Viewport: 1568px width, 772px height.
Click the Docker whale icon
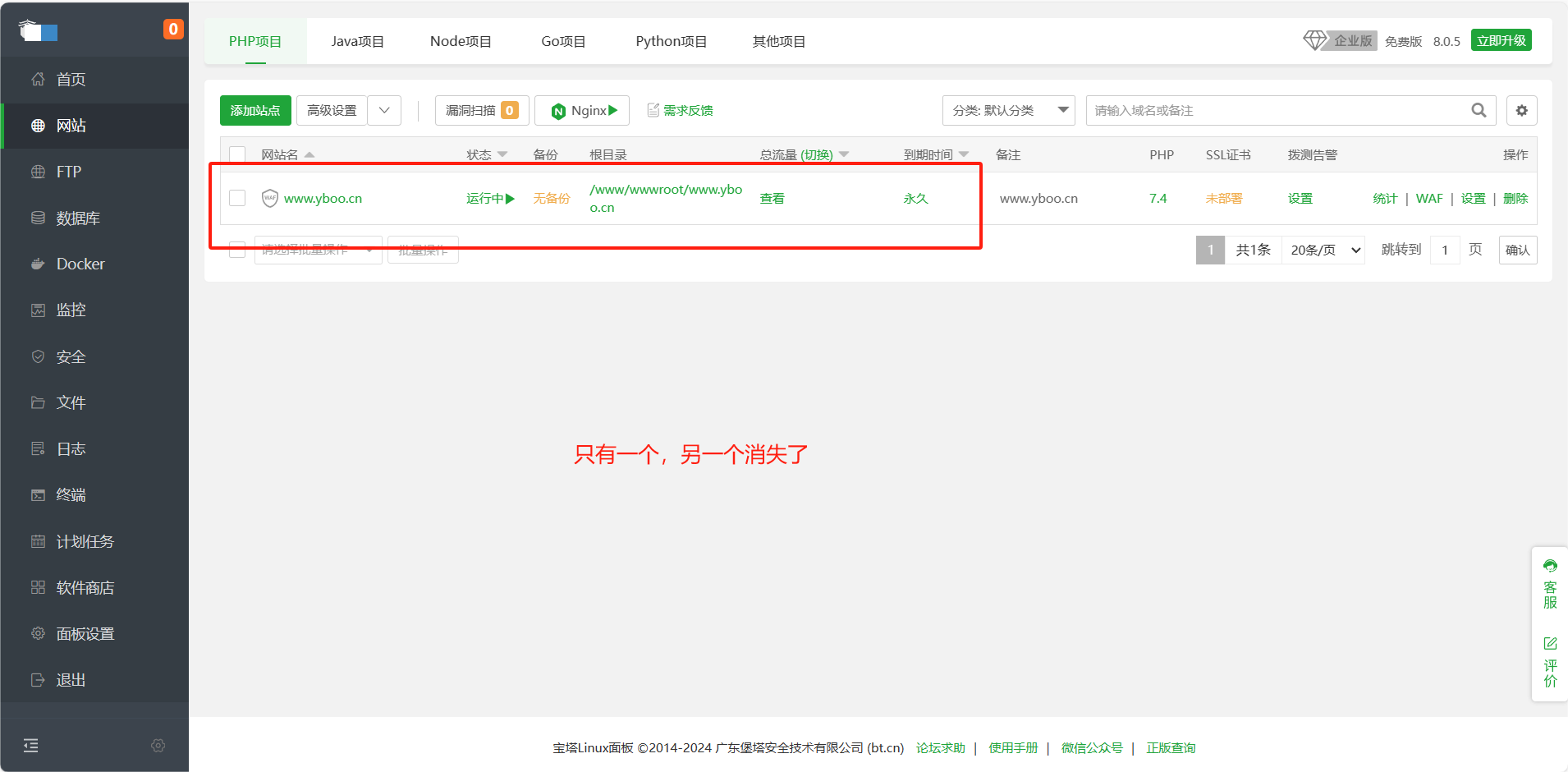pos(38,264)
